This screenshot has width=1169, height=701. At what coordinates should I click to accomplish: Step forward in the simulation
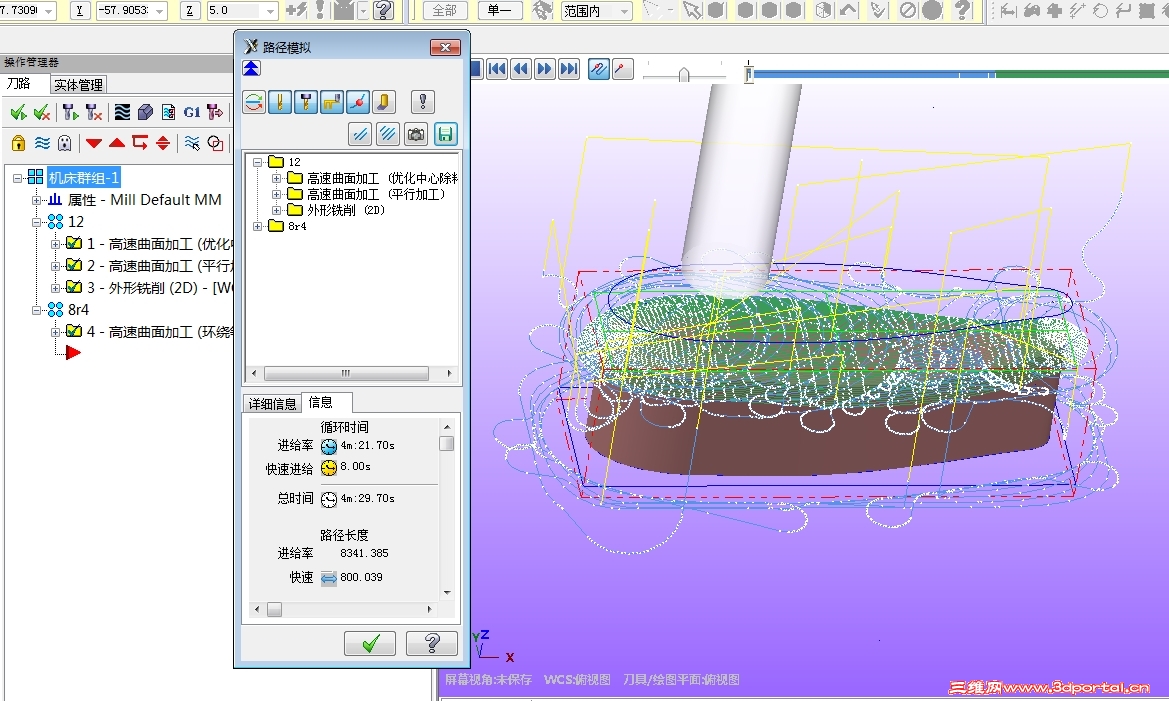(x=545, y=69)
